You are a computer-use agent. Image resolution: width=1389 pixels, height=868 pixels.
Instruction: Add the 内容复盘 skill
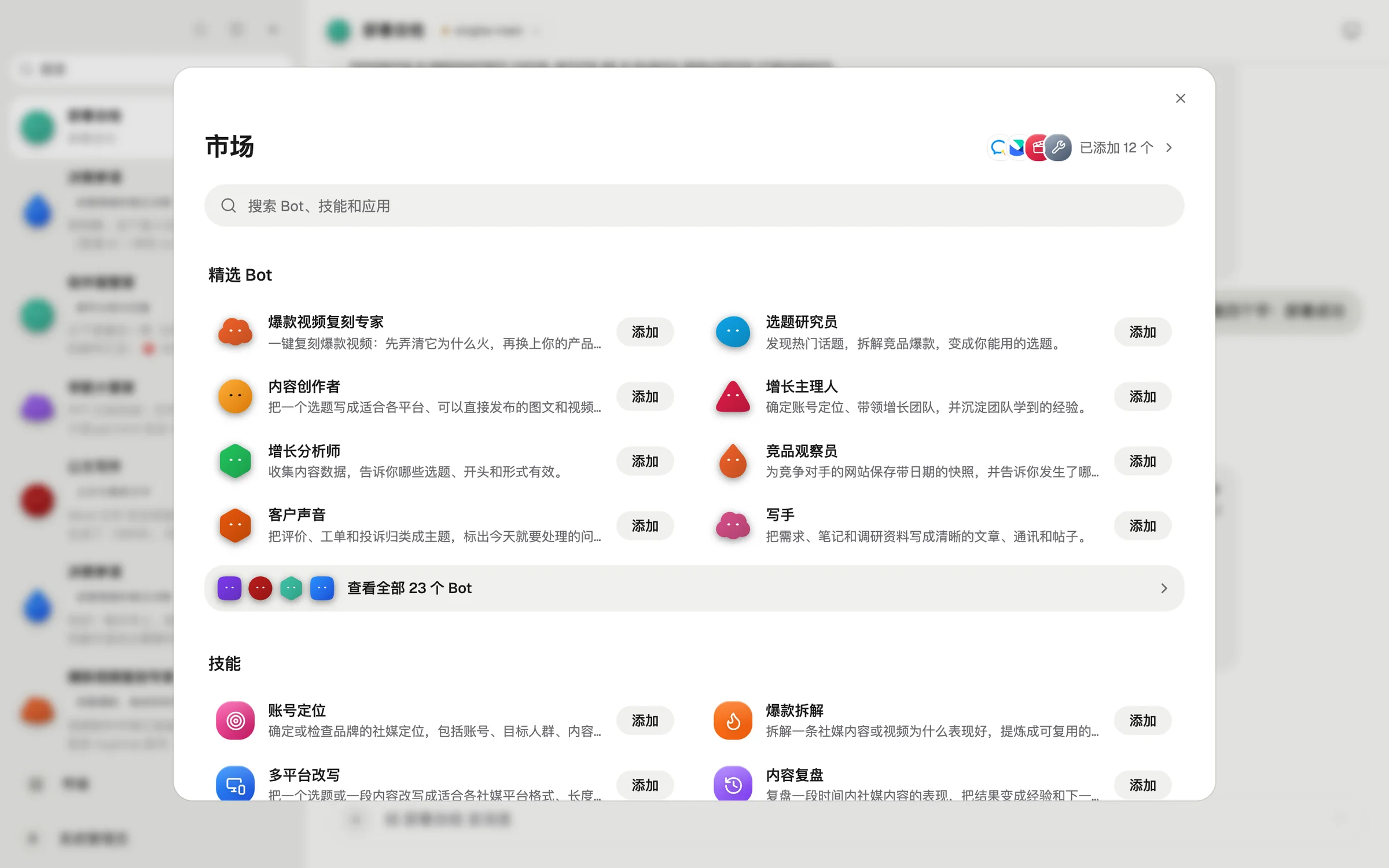coord(1142,785)
